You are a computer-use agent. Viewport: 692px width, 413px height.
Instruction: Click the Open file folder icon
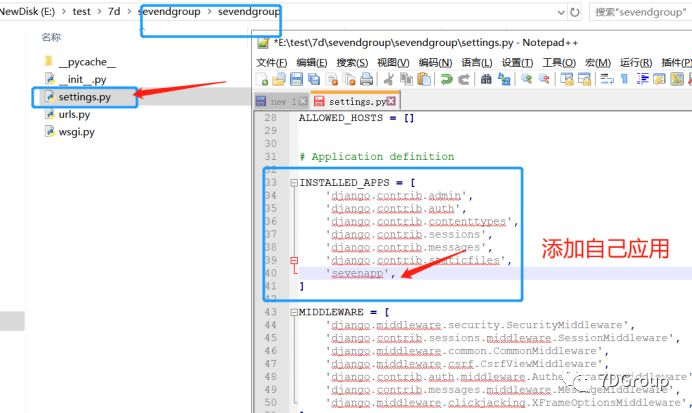pyautogui.click(x=279, y=79)
